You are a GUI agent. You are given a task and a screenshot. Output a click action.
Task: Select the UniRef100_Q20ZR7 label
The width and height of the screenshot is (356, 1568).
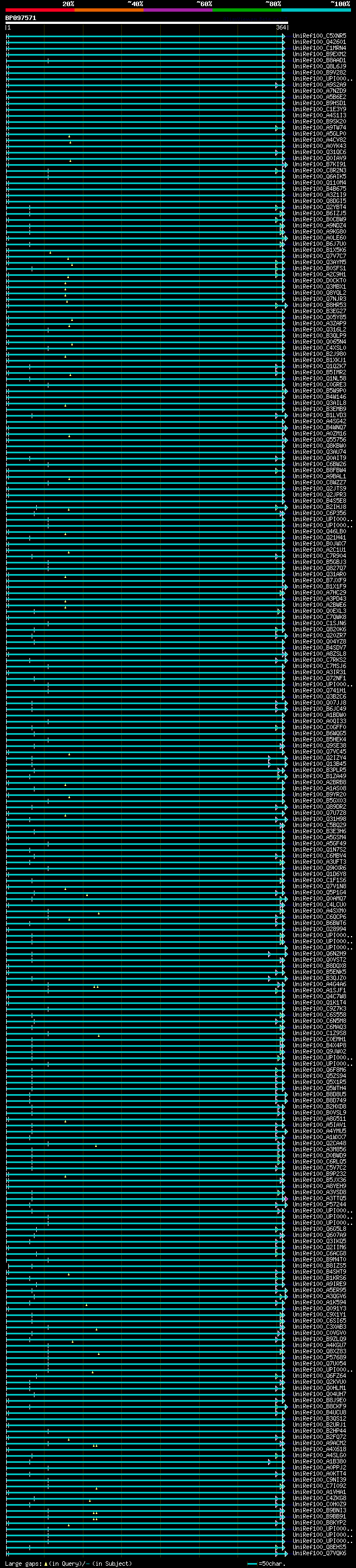(319, 635)
